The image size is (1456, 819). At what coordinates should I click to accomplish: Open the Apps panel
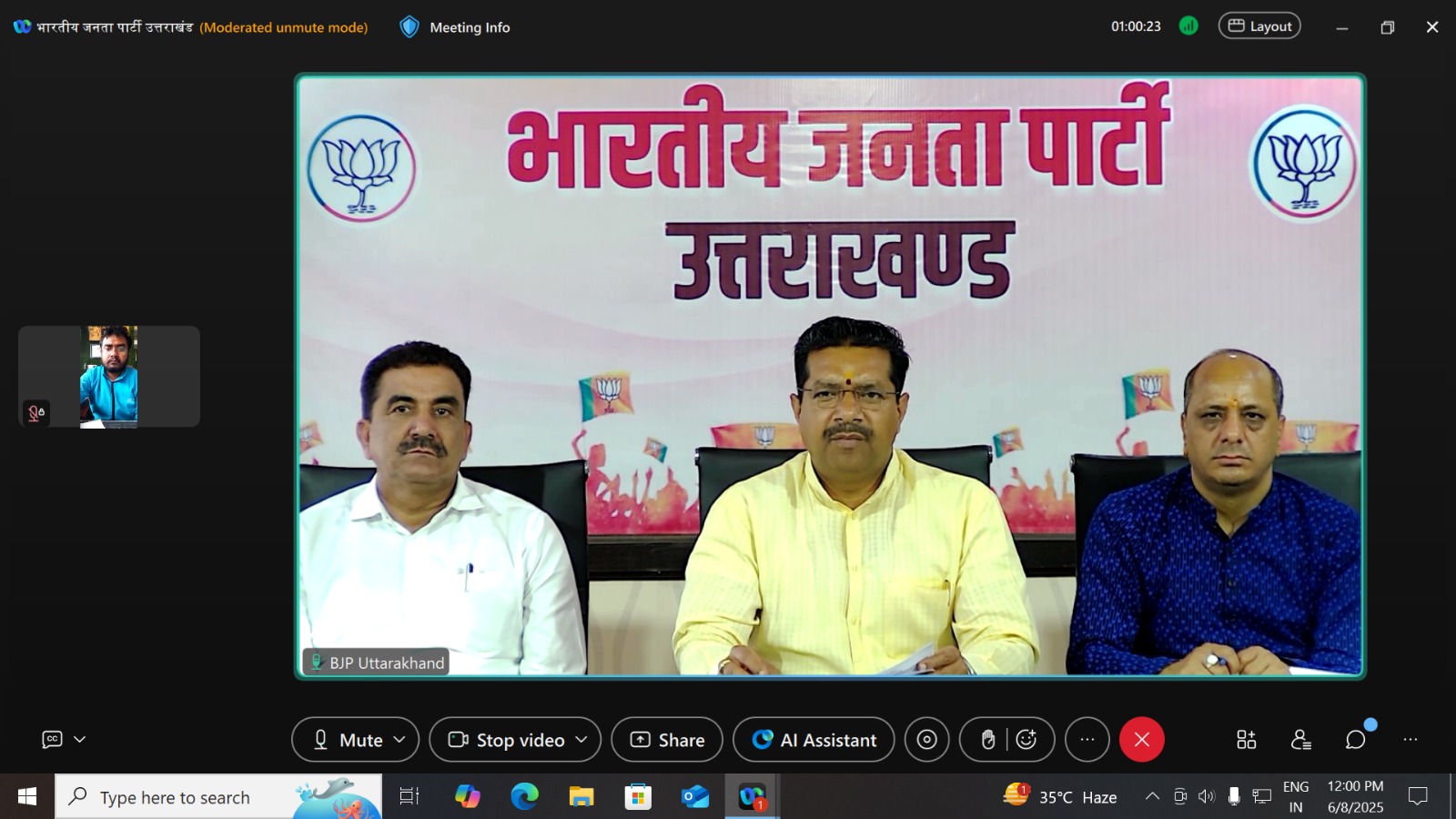click(1247, 740)
